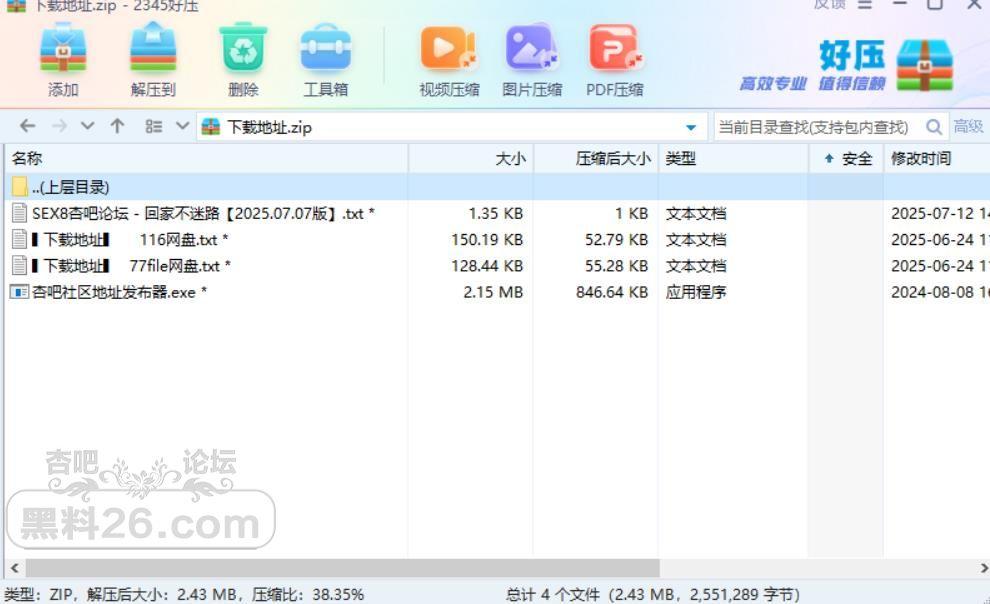Screen dimensions: 990x604
Task: Expand navigation history dropdown arrow
Action: click(x=88, y=126)
